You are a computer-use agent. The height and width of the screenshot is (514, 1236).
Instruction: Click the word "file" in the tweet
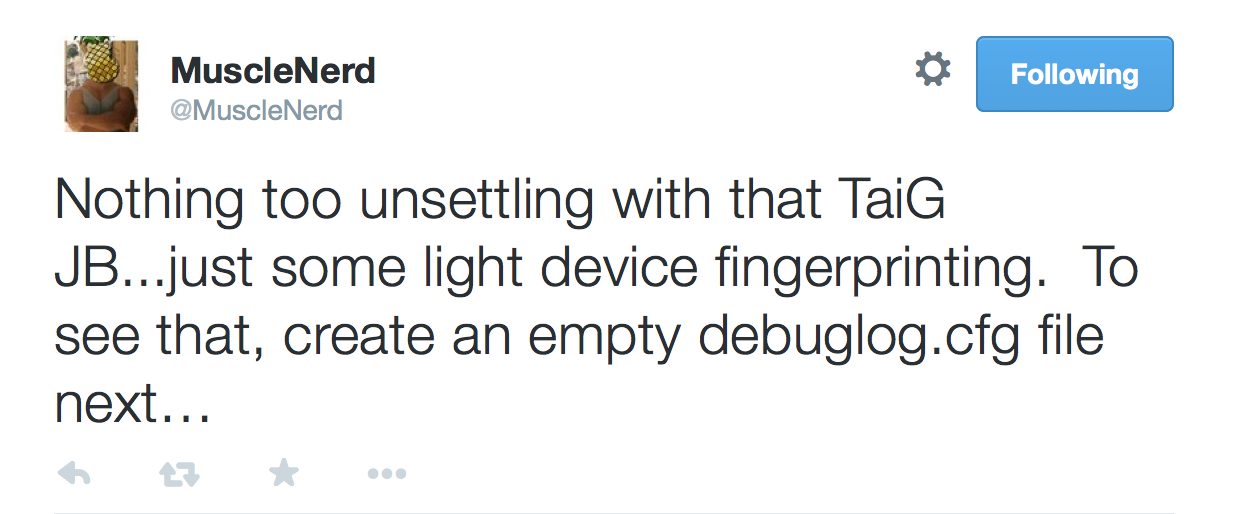[1071, 336]
